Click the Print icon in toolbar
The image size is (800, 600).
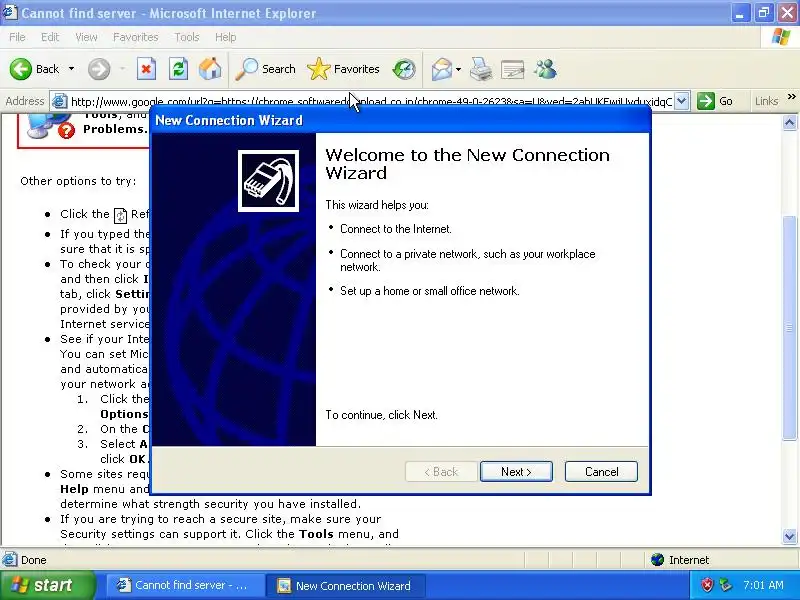(x=481, y=69)
